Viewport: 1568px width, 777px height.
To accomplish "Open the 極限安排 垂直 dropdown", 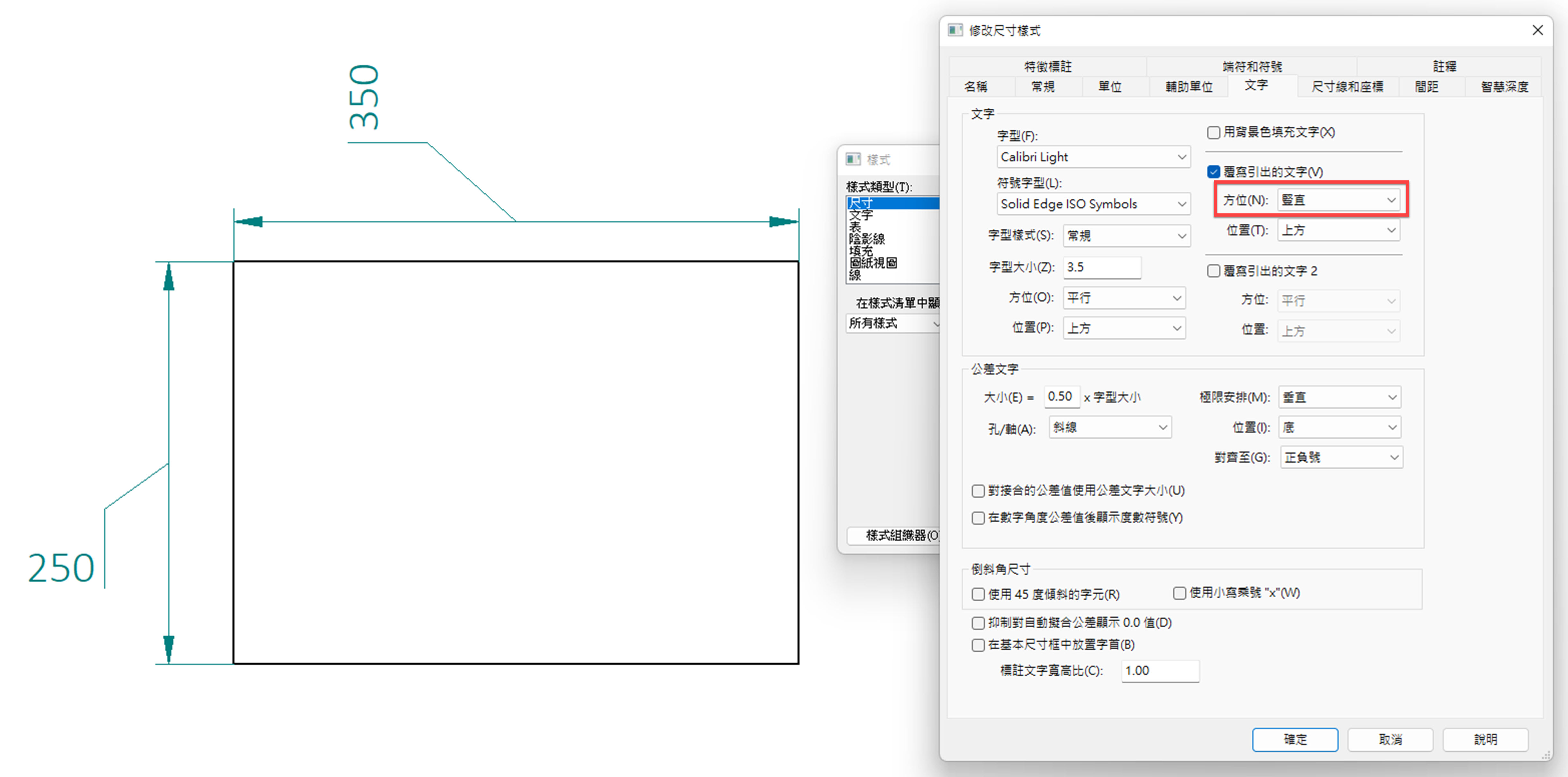I will [x=1340, y=397].
